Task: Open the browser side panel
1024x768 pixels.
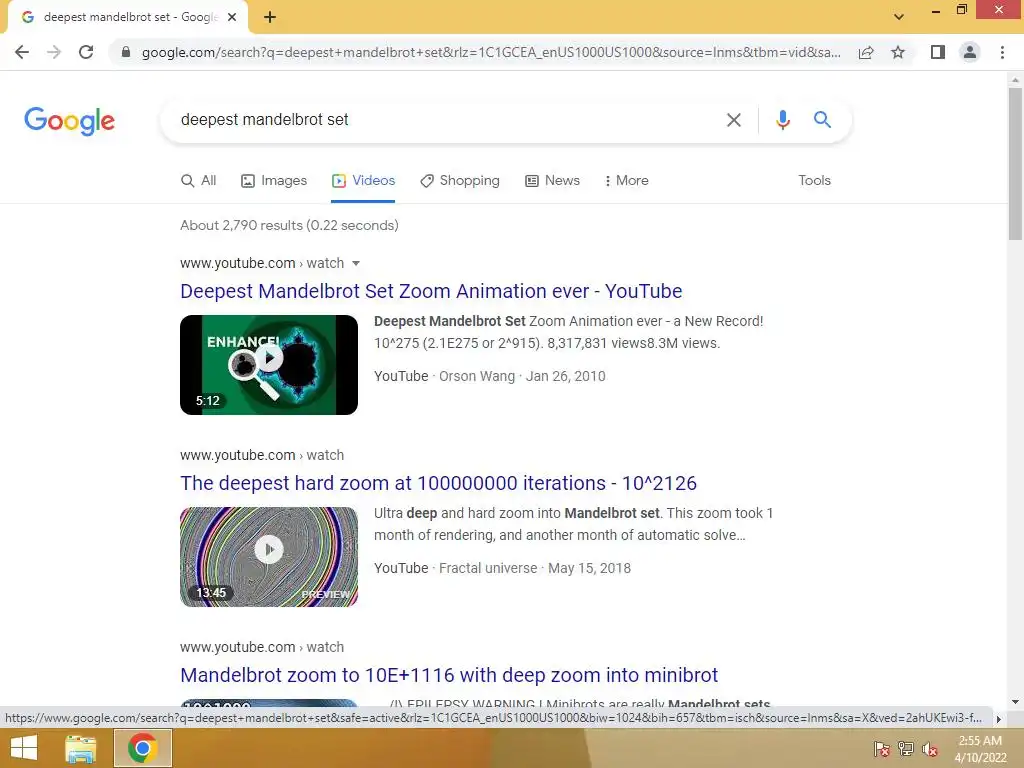Action: pos(938,52)
